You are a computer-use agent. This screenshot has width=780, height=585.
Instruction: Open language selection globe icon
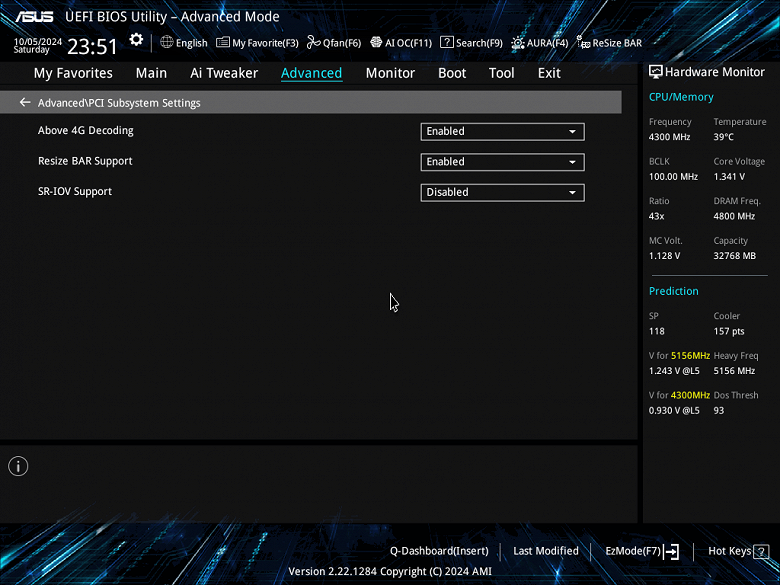[167, 42]
